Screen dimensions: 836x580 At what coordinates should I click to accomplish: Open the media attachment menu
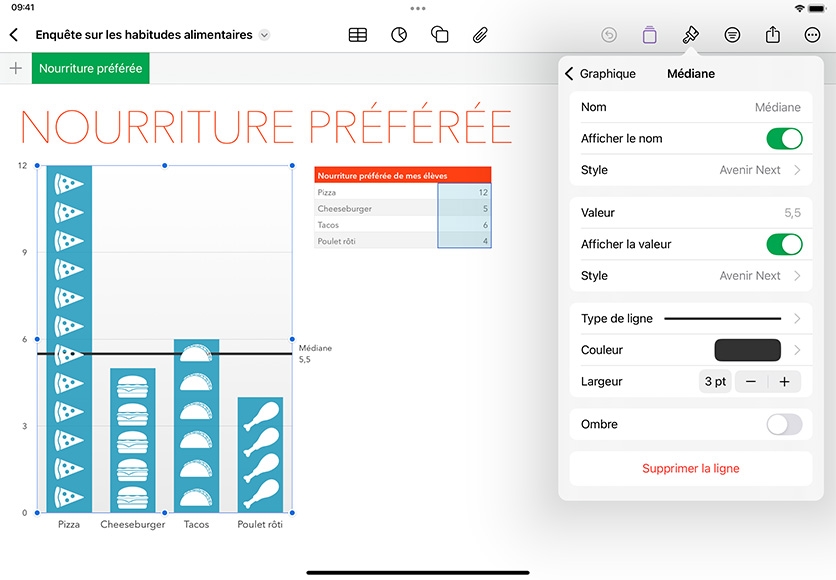tap(480, 35)
